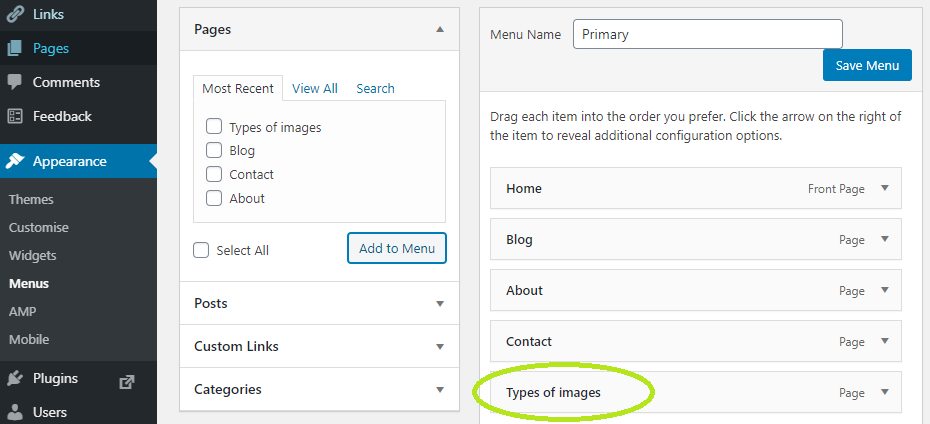Viewport: 930px width, 424px height.
Task: Select the Types of images menu item
Action: pyautogui.click(x=696, y=392)
